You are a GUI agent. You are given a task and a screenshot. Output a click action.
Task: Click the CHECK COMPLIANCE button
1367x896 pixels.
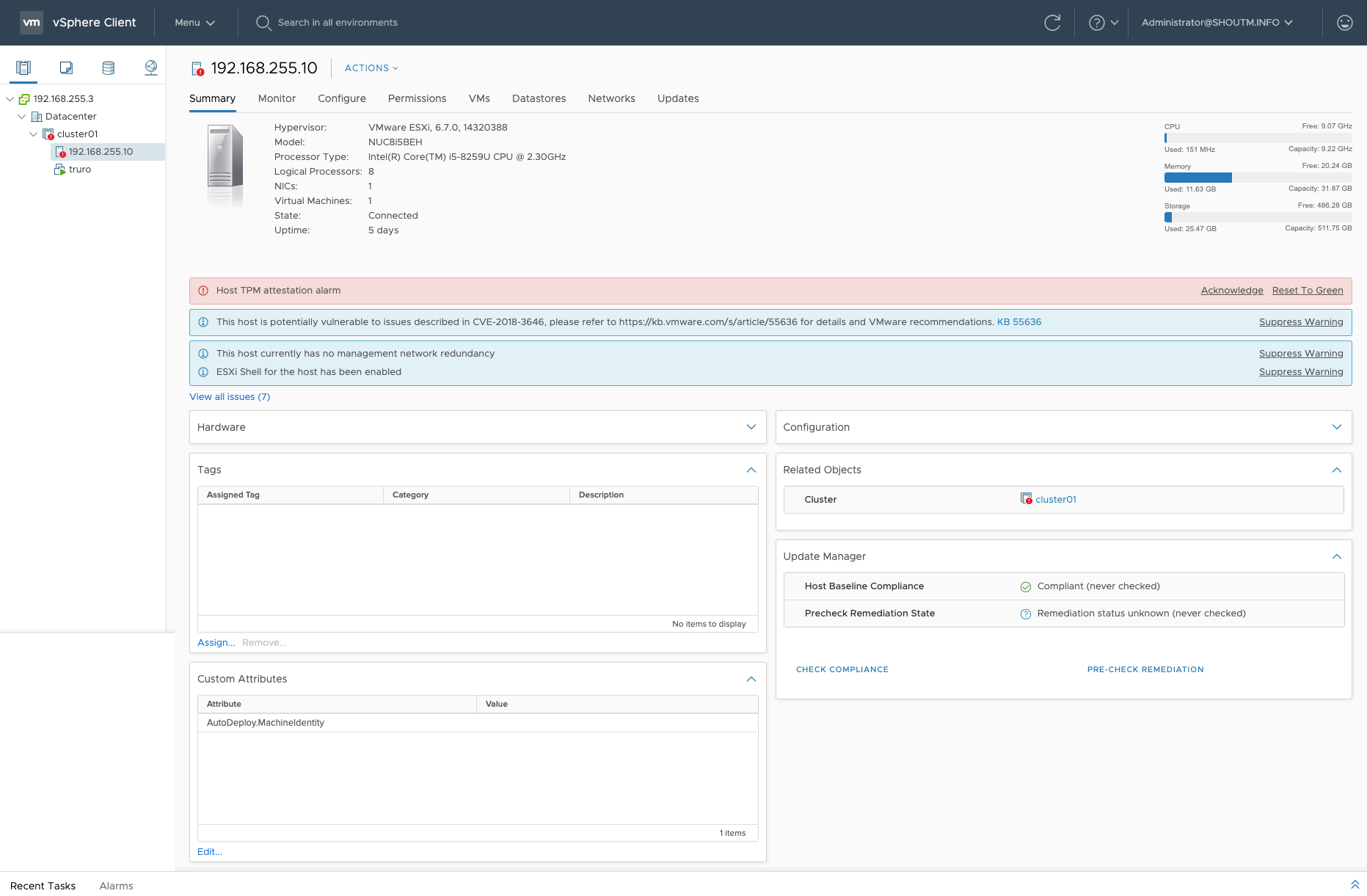(842, 669)
